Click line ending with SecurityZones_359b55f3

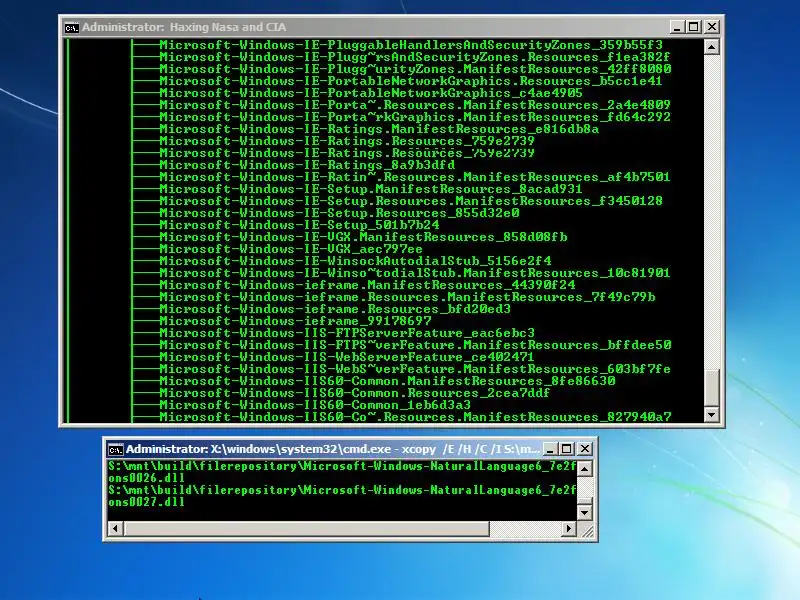point(411,45)
